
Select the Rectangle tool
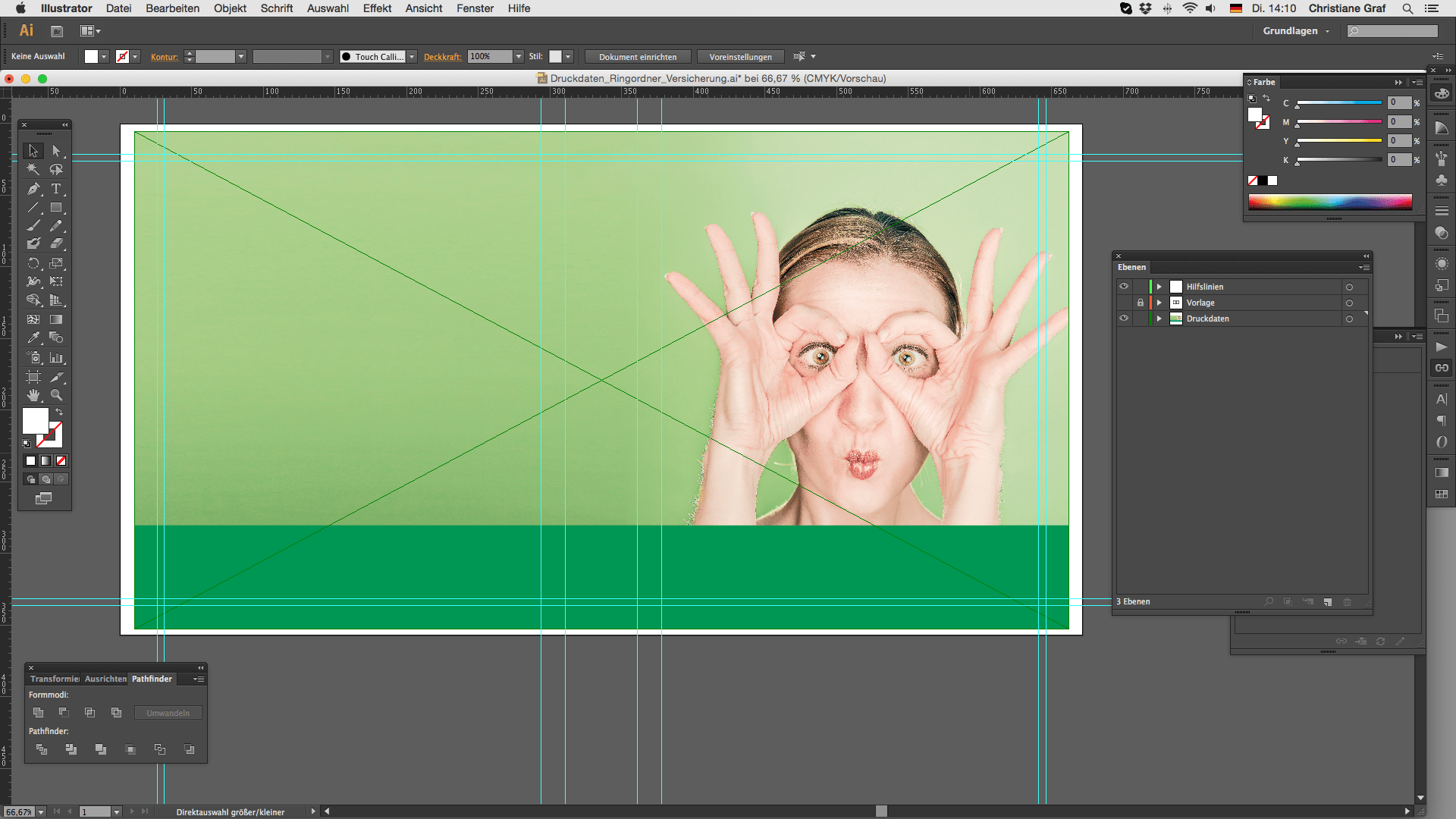pyautogui.click(x=56, y=207)
